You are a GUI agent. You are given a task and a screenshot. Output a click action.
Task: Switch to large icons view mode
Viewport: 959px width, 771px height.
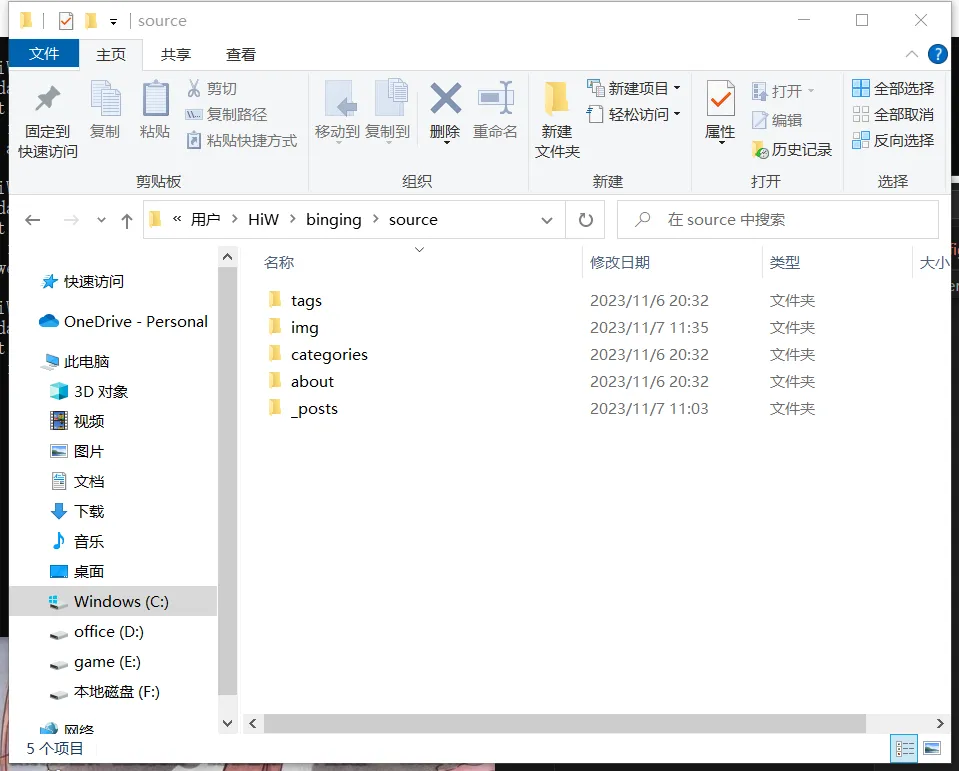click(x=932, y=748)
